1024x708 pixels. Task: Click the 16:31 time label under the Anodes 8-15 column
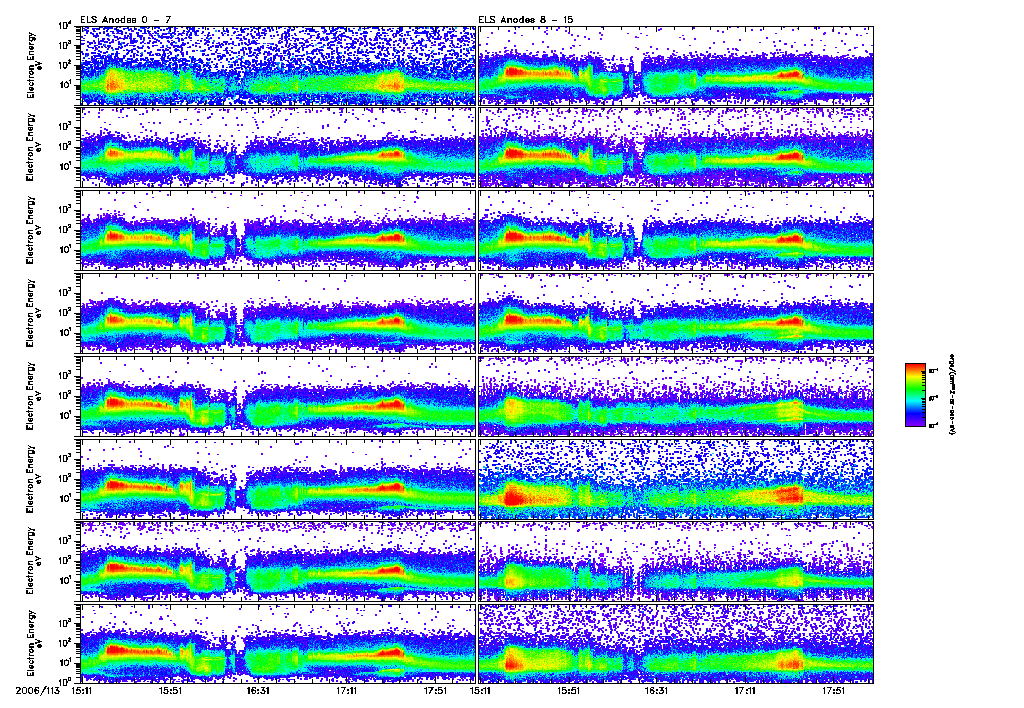point(656,690)
